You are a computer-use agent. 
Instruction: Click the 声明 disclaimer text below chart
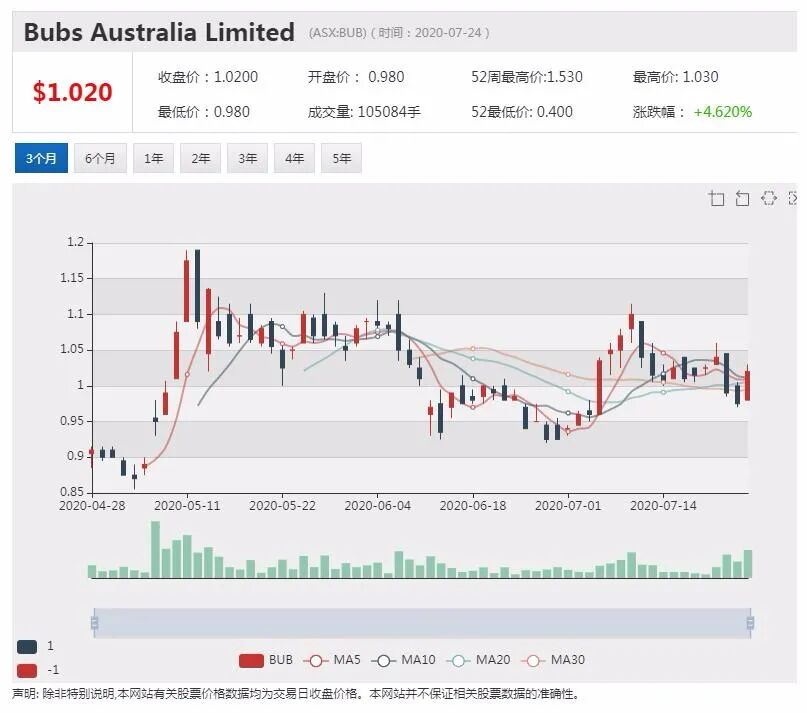[296, 694]
